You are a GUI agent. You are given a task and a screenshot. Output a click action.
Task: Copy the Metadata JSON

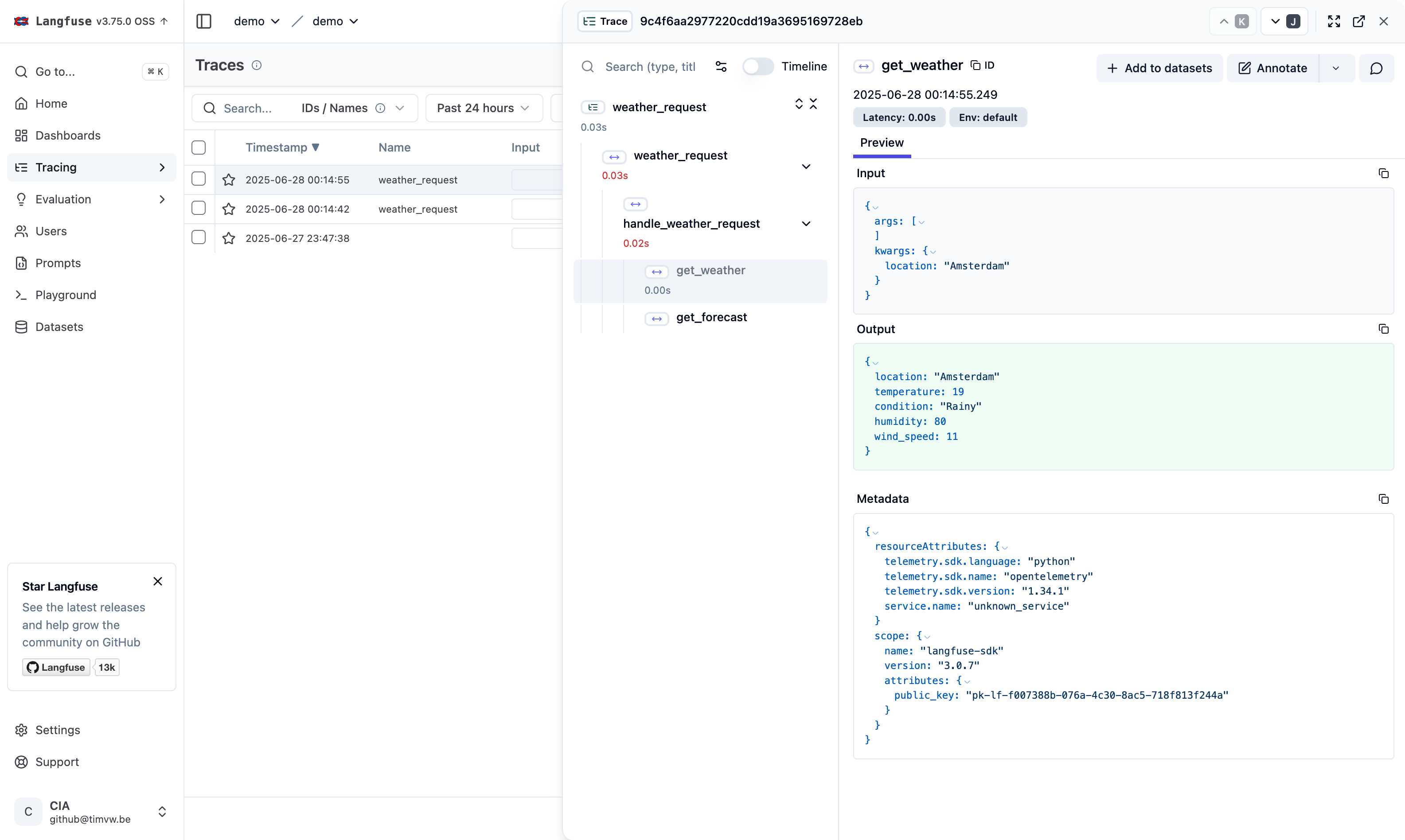click(x=1383, y=499)
